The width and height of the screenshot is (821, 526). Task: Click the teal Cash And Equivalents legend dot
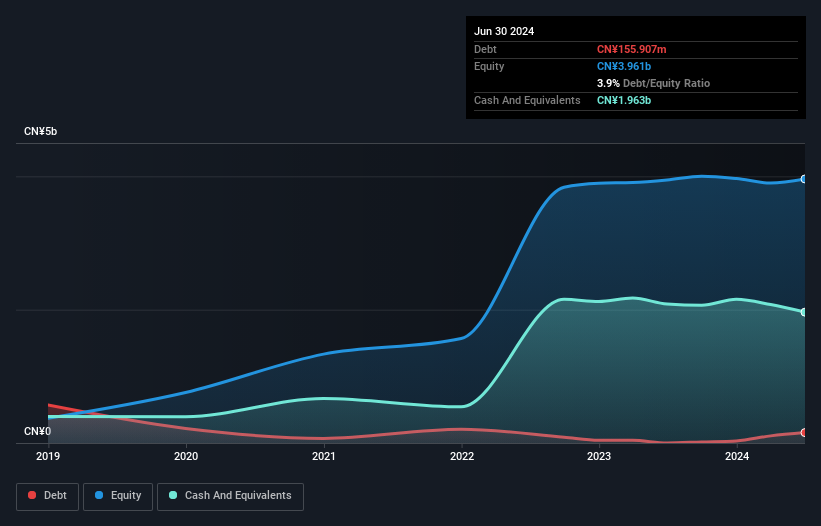tap(173, 495)
